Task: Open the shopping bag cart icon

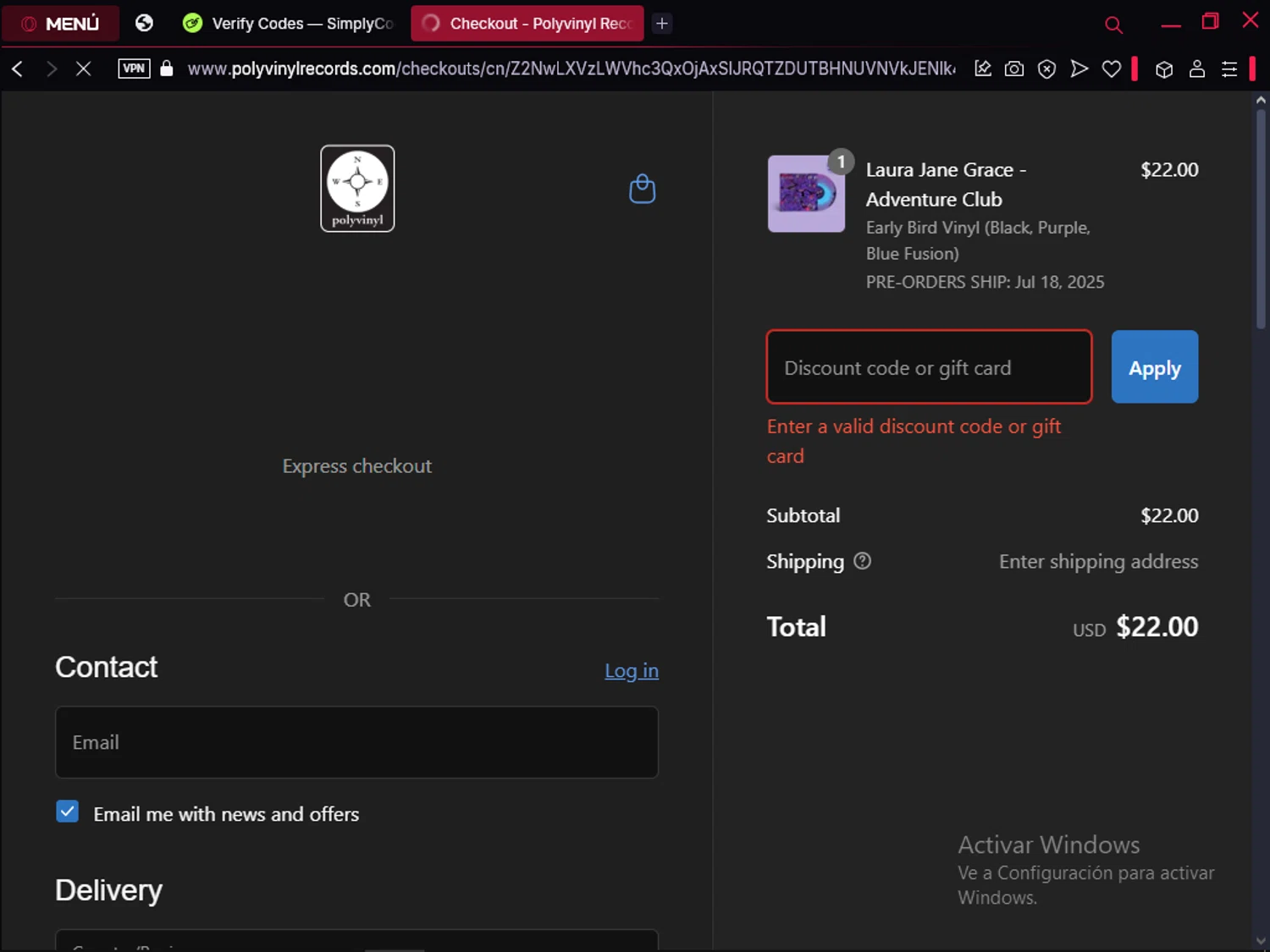Action: [x=643, y=189]
